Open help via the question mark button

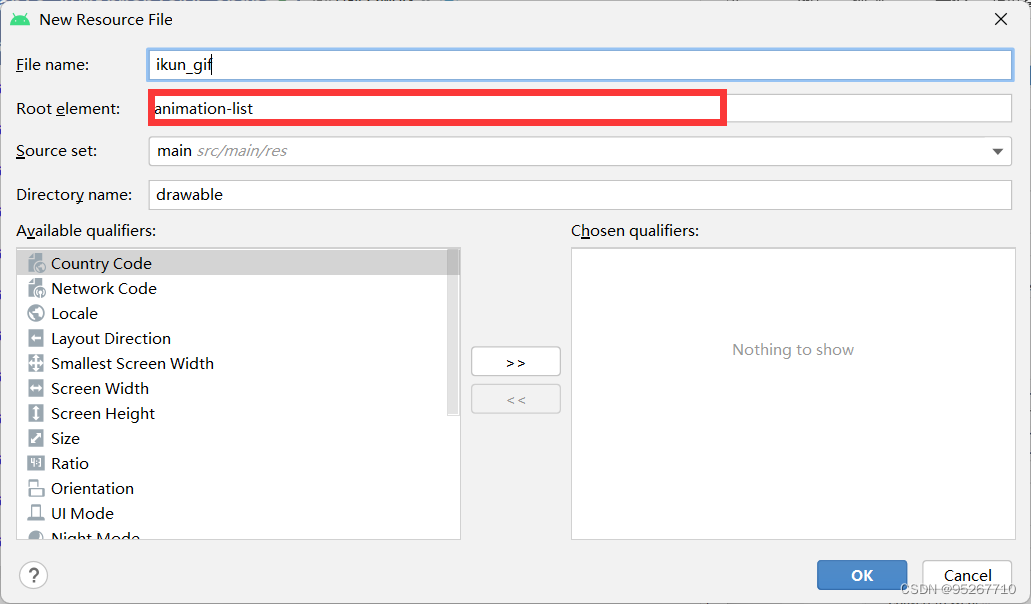click(34, 575)
